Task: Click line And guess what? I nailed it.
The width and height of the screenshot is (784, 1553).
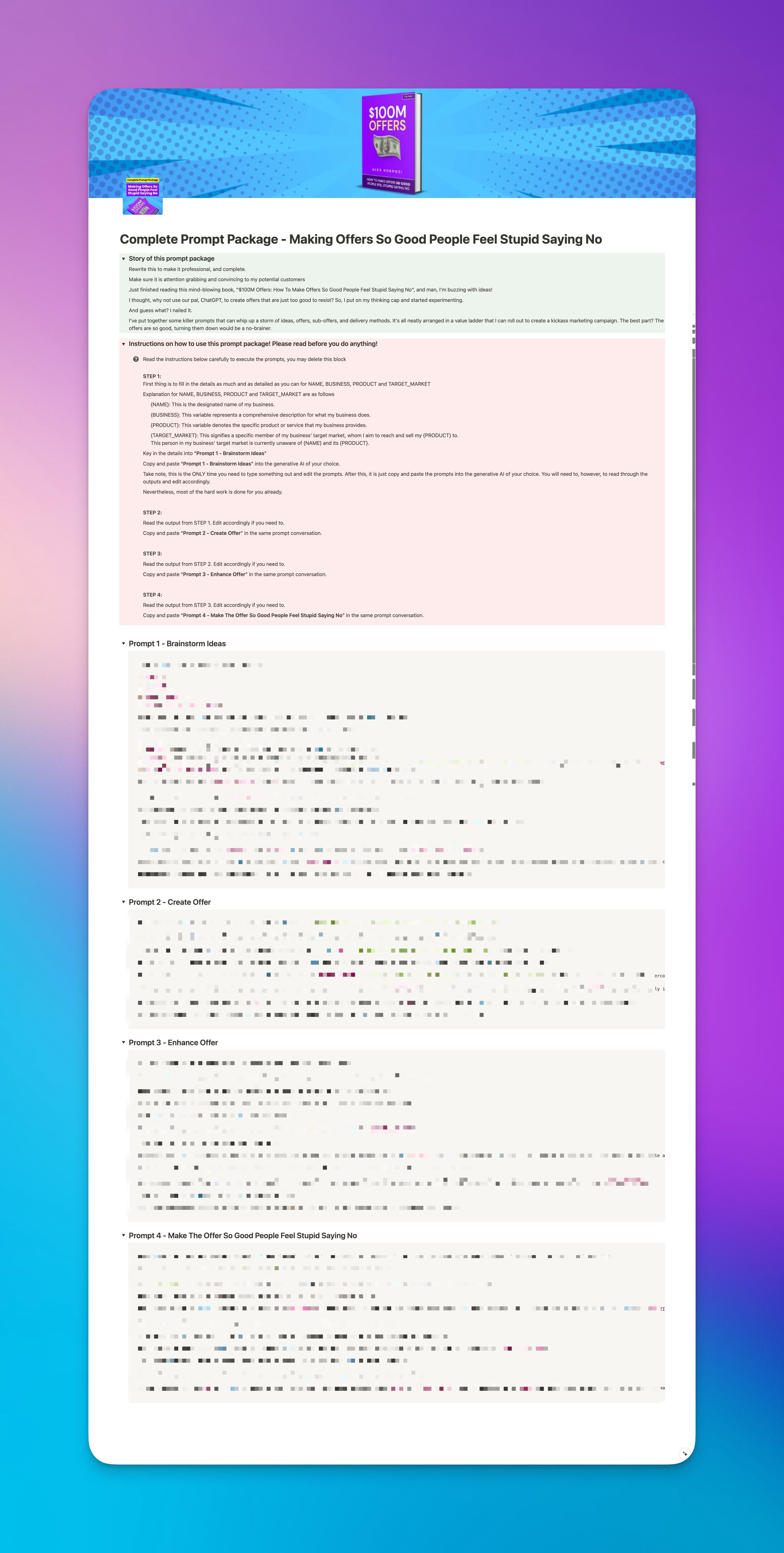Action: pyautogui.click(x=160, y=311)
